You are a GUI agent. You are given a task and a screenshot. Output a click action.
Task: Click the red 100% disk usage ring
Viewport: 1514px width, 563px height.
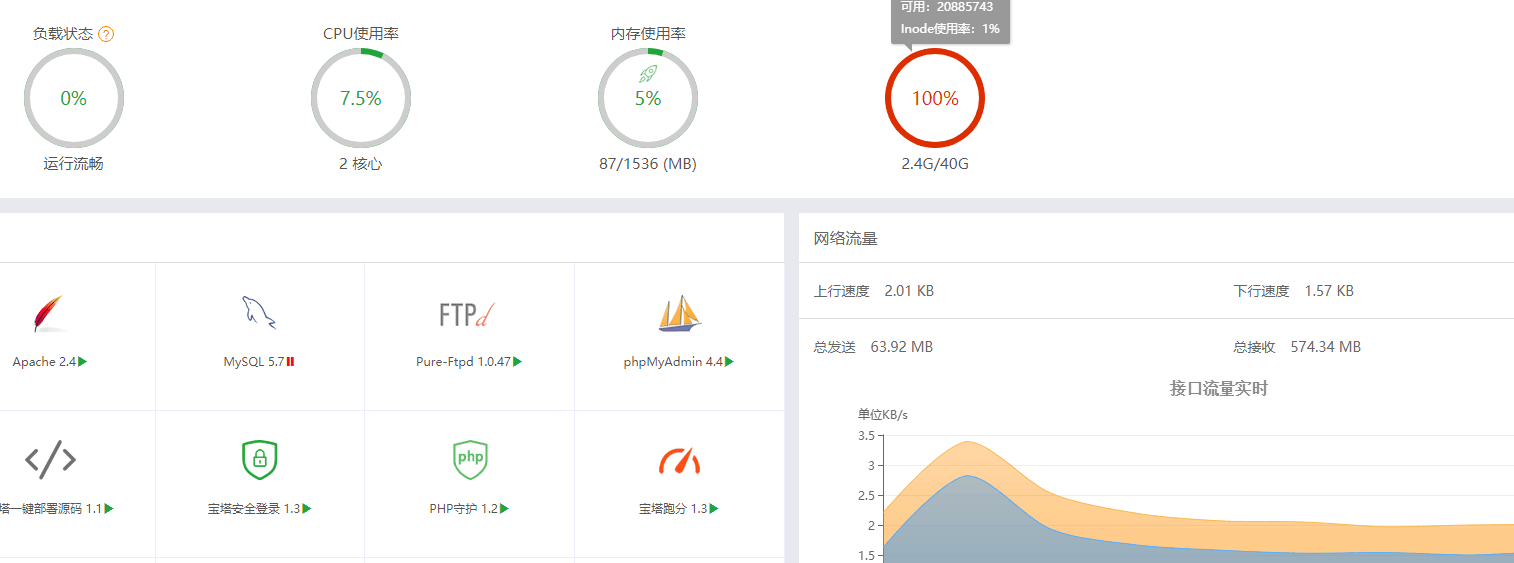click(935, 98)
